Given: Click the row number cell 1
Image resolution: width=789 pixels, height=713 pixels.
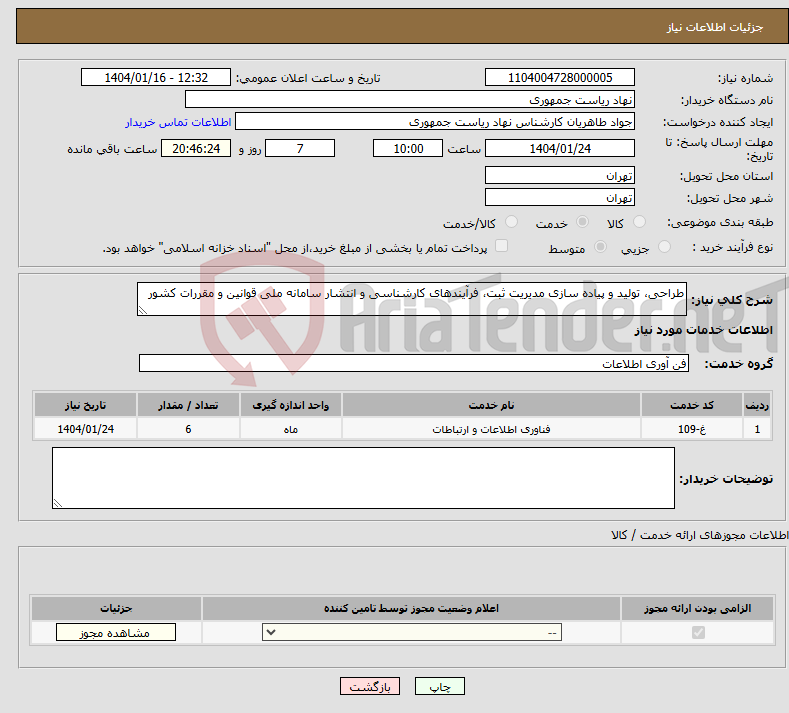Looking at the screenshot, I should click(757, 429).
